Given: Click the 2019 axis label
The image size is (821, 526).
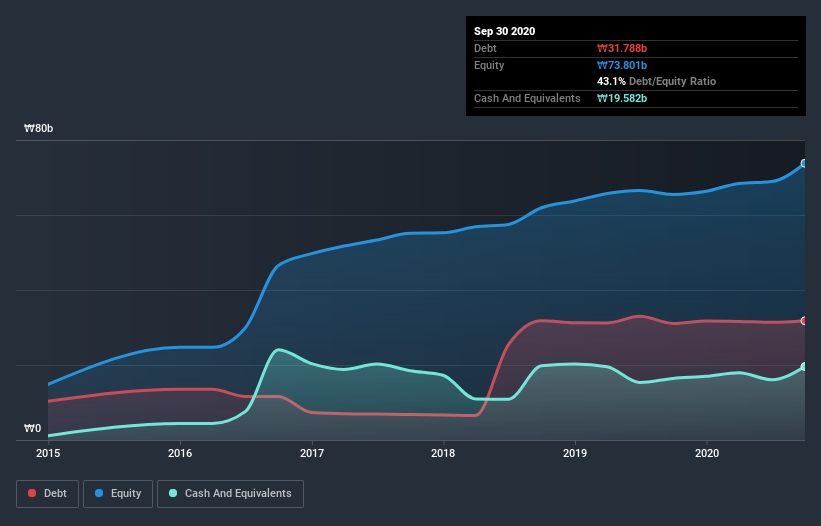Looking at the screenshot, I should [x=575, y=453].
